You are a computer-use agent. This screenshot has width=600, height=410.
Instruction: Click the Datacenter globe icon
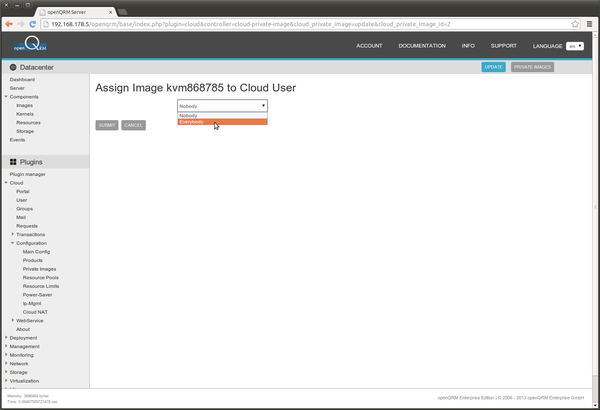tap(13, 67)
